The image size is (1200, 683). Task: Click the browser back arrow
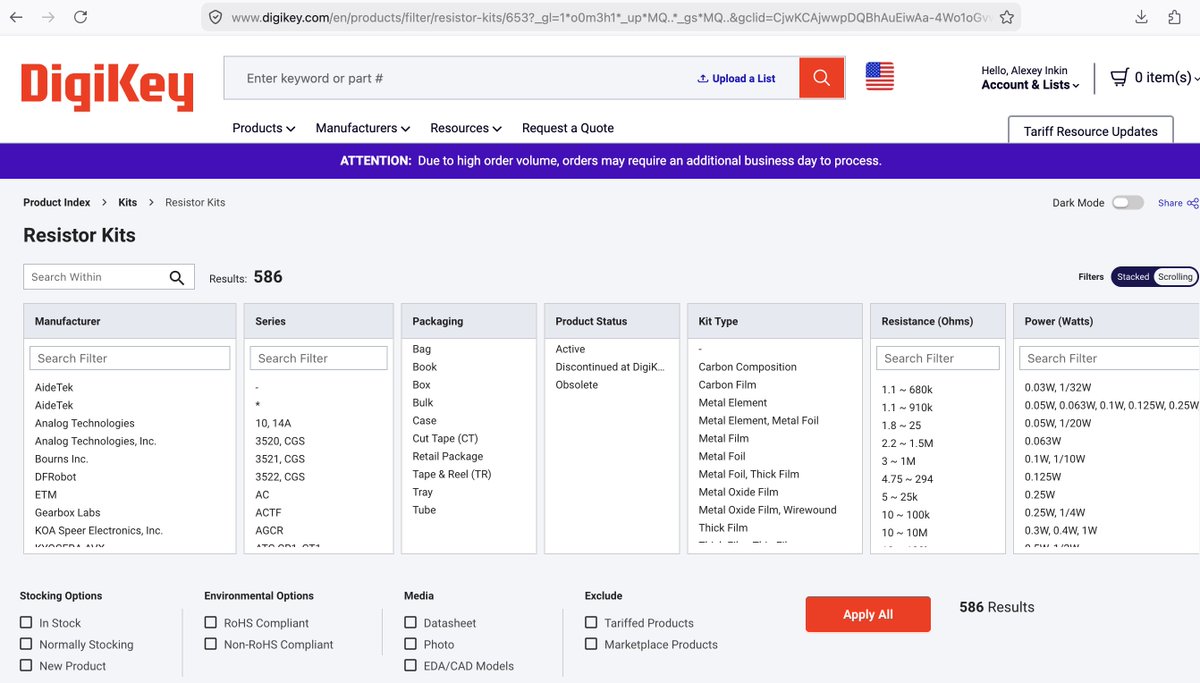tap(17, 17)
